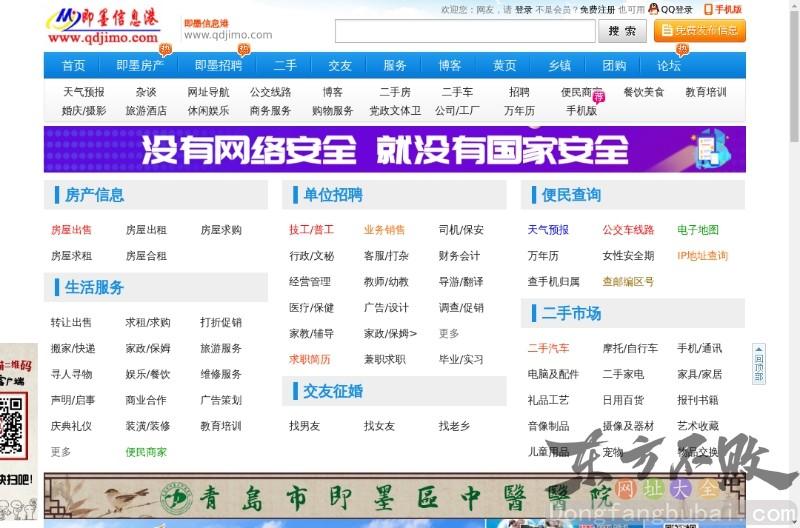Click 技工/普工 under 单位招聘
The height and width of the screenshot is (528, 800).
tap(311, 230)
